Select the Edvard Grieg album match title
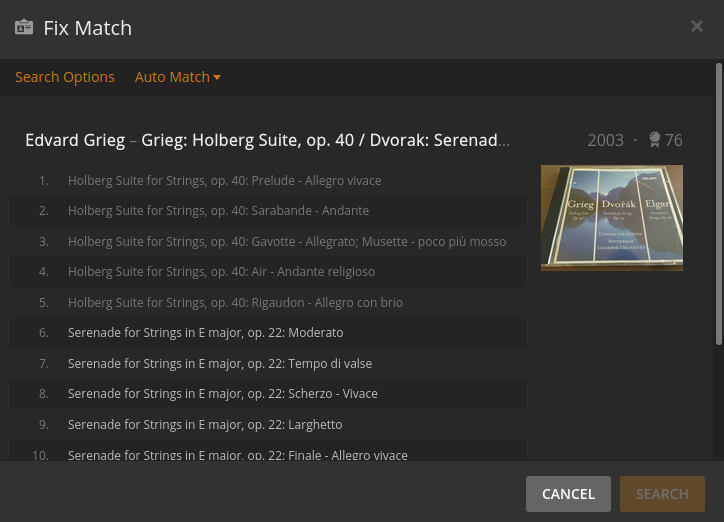 (267, 140)
